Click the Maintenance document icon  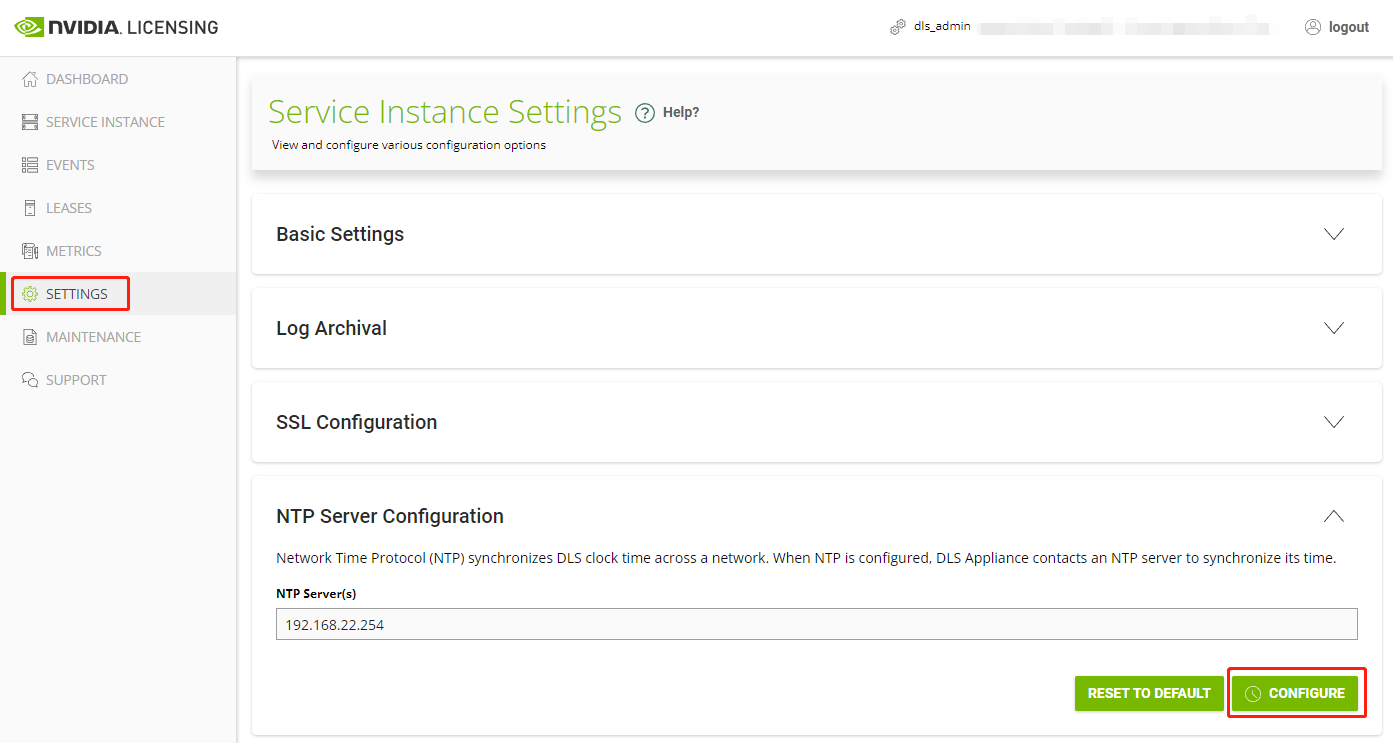pyautogui.click(x=30, y=337)
